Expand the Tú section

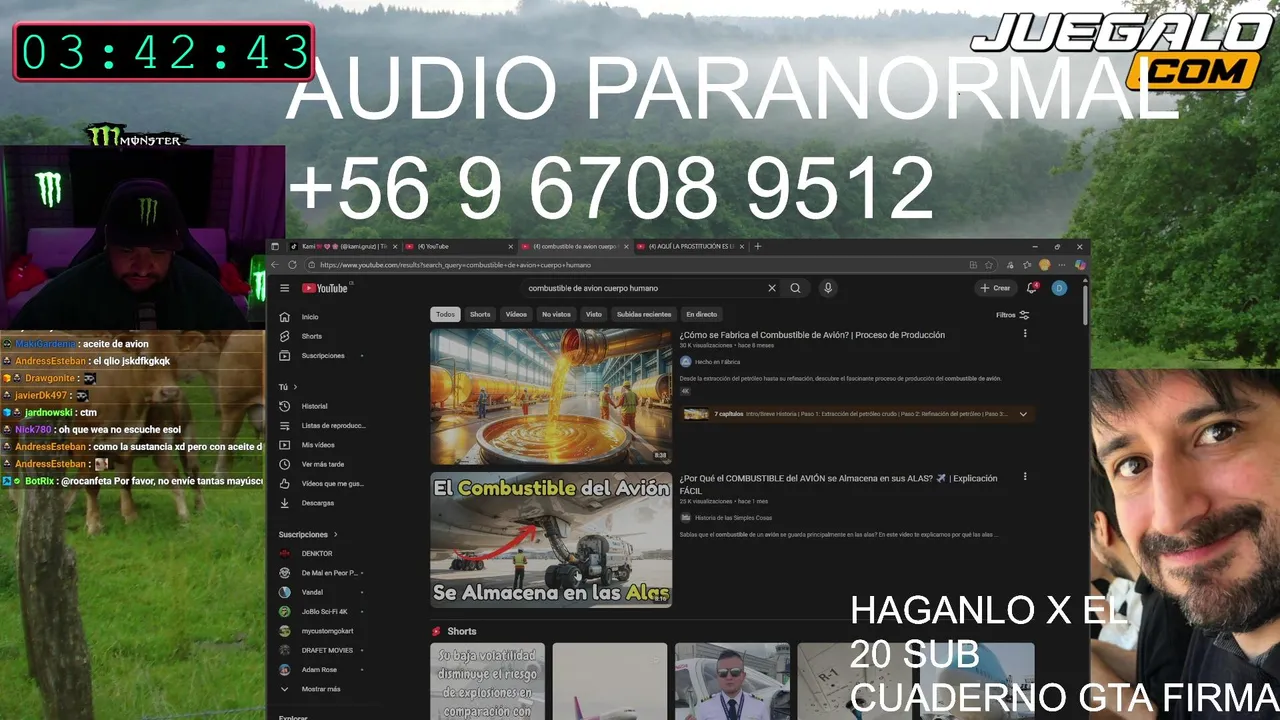pos(288,387)
